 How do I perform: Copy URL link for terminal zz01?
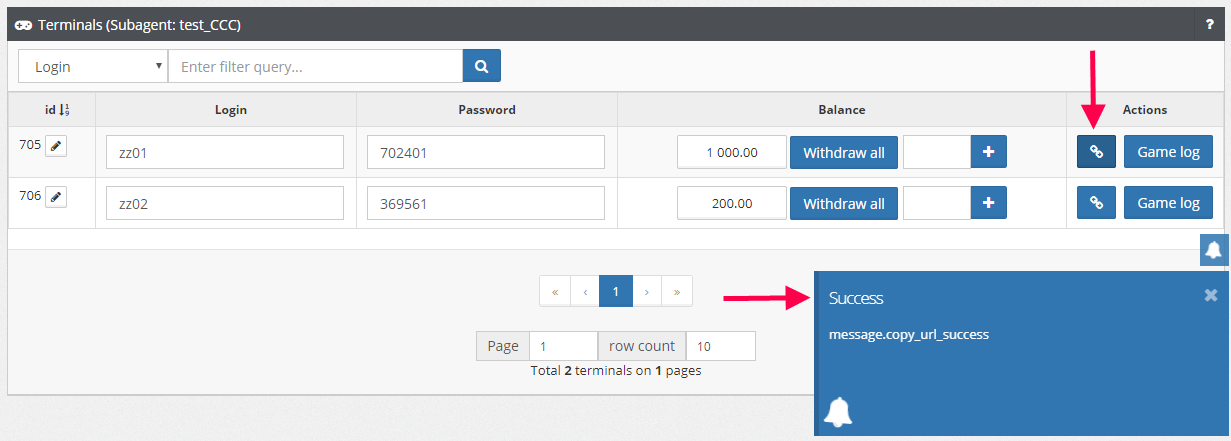coord(1096,152)
